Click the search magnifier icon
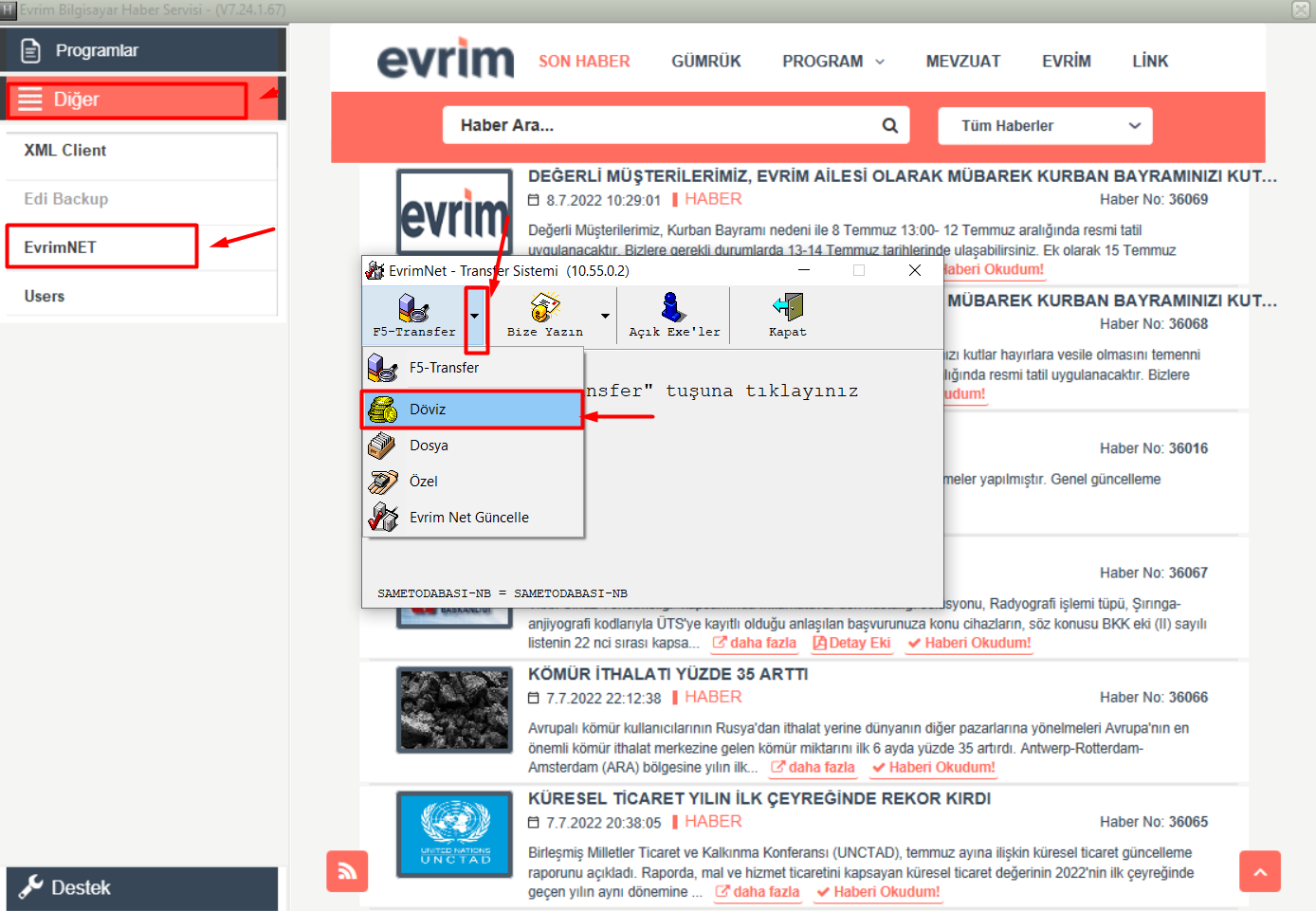 890,125
